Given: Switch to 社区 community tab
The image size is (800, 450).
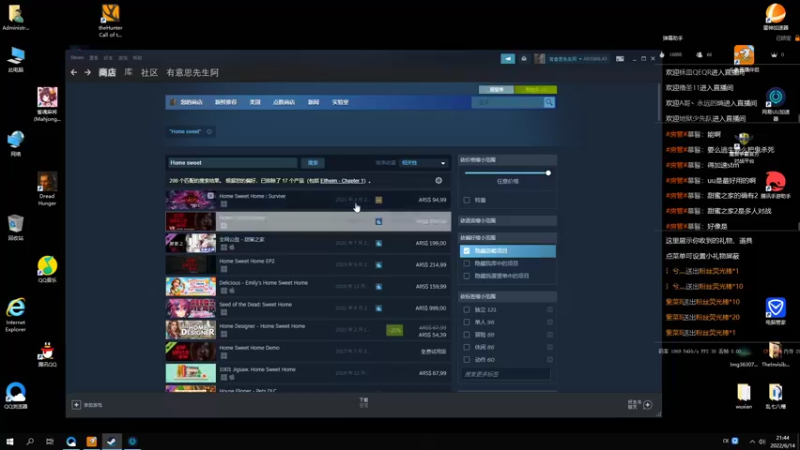Looking at the screenshot, I should coord(149,72).
